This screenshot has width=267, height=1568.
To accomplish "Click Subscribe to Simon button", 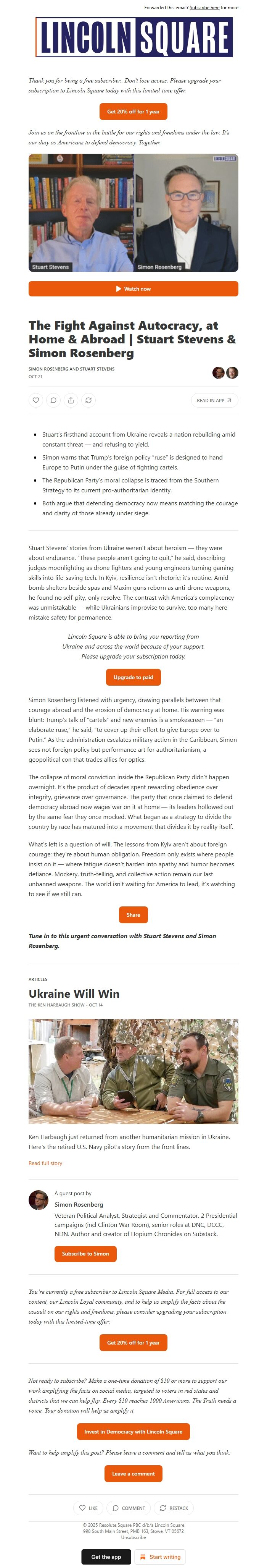I will click(85, 1253).
